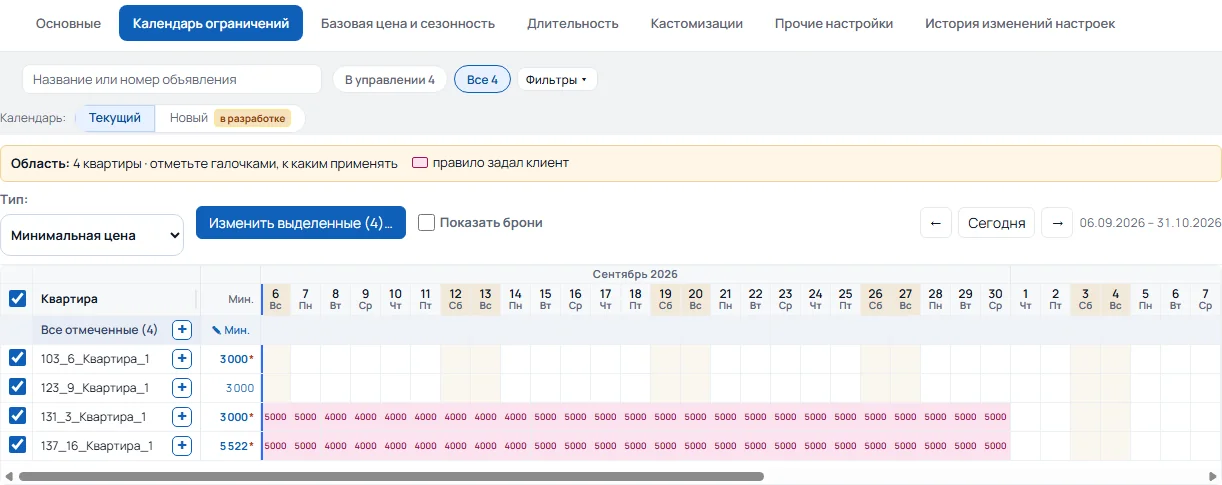Click plus icon next to 103_6_Квартира_1

pos(182,359)
